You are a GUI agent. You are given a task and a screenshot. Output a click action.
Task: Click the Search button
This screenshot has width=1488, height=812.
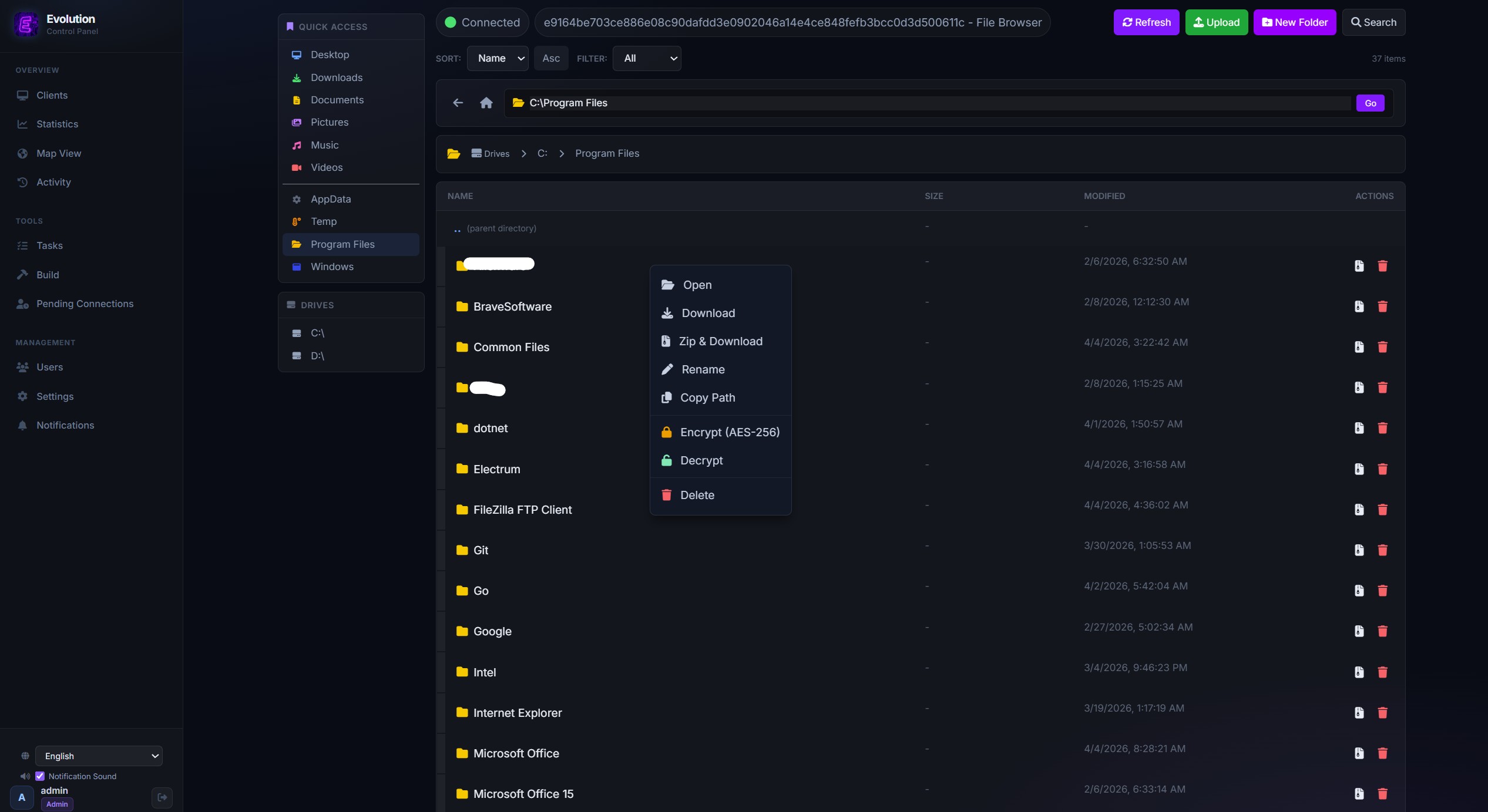[x=1373, y=22]
